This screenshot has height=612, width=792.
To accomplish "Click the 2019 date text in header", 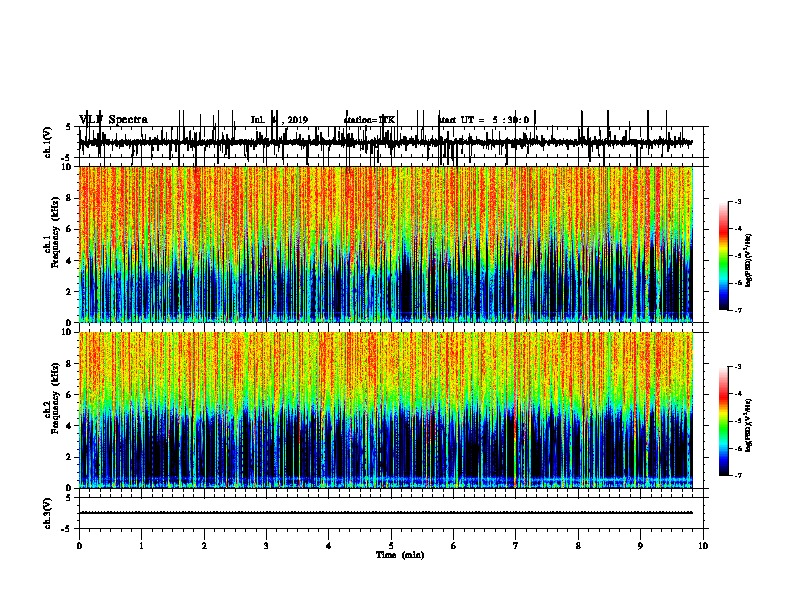I will coord(298,120).
